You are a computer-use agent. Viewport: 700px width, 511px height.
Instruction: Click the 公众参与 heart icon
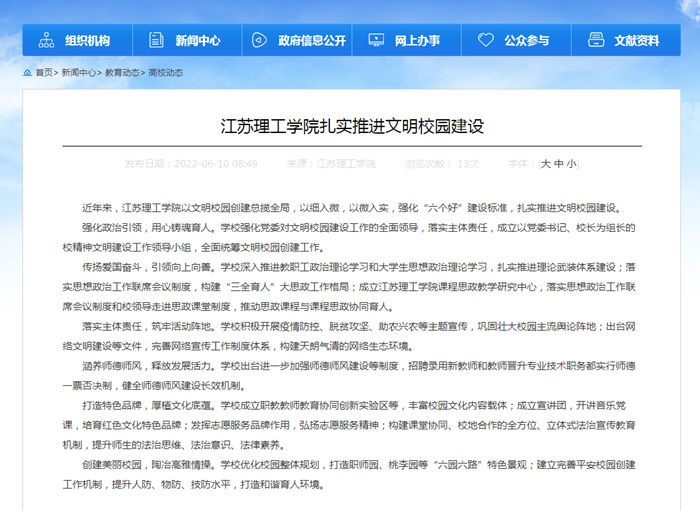(486, 41)
